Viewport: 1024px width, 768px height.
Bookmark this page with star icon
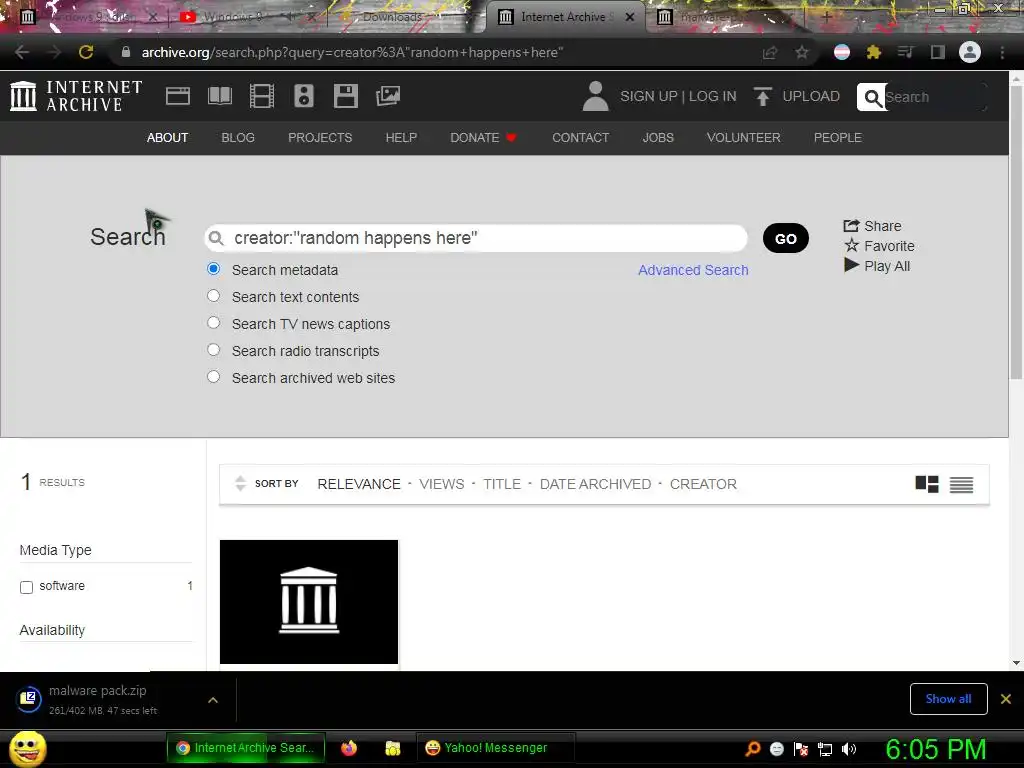[x=801, y=52]
